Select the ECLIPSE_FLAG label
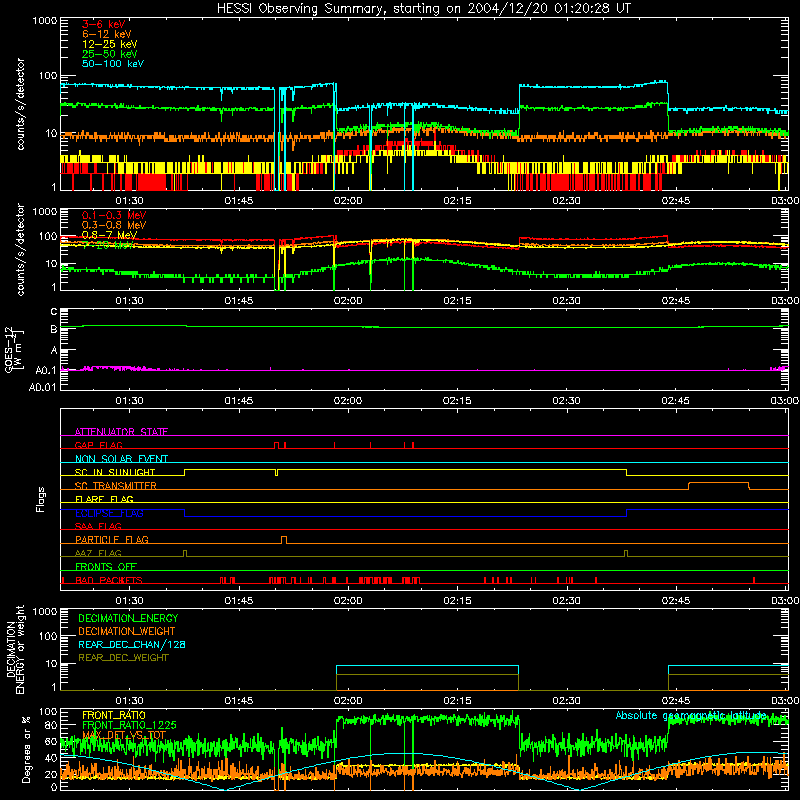The height and width of the screenshot is (800, 800). (109, 513)
